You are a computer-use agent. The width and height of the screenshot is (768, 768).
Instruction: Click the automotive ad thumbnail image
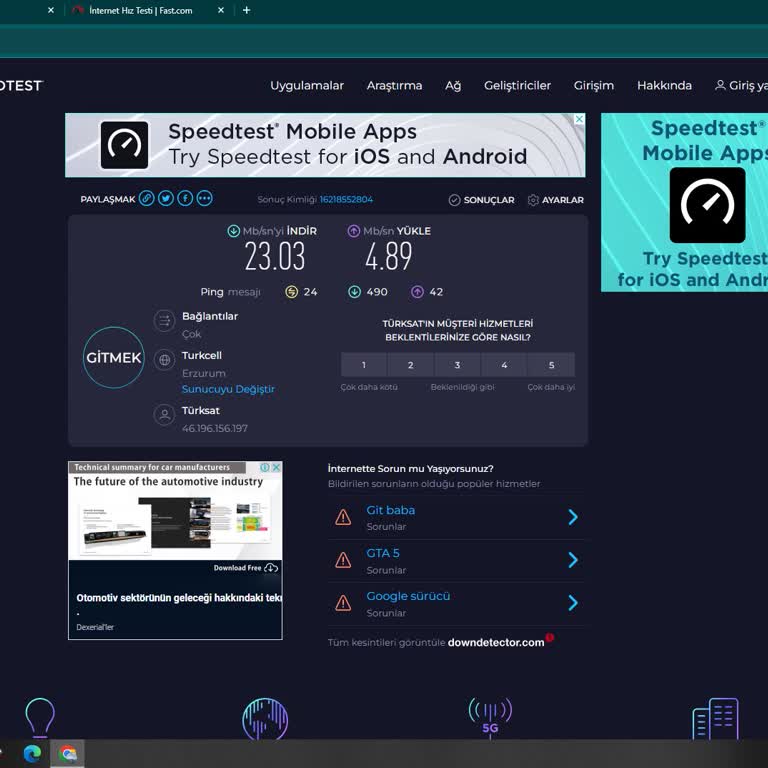pos(175,526)
